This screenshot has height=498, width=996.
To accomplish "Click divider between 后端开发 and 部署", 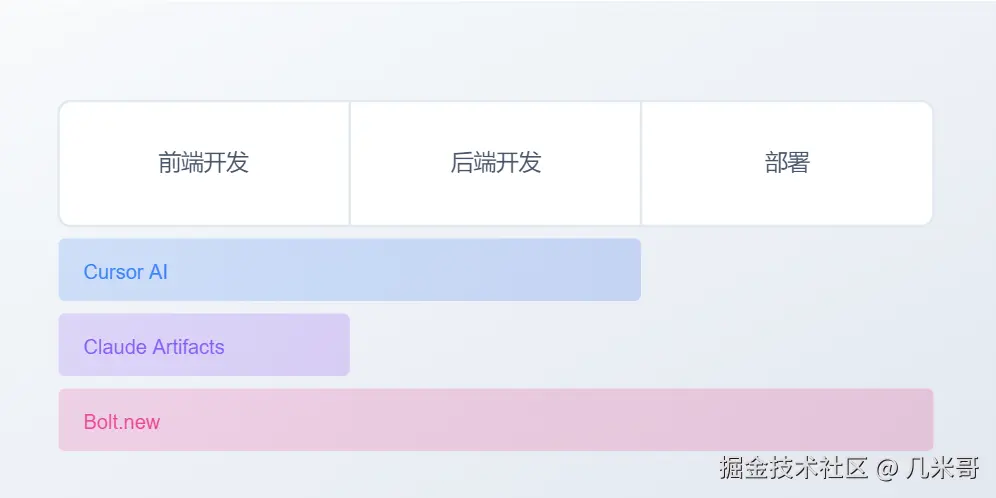I will (x=641, y=163).
